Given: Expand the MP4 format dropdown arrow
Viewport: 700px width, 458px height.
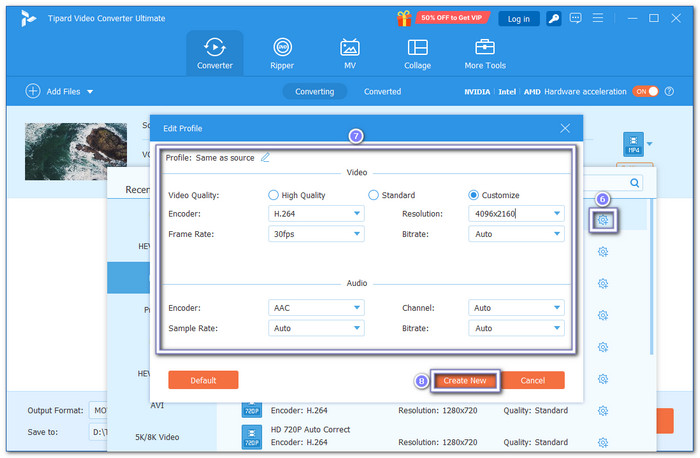Looking at the screenshot, I should 650,144.
